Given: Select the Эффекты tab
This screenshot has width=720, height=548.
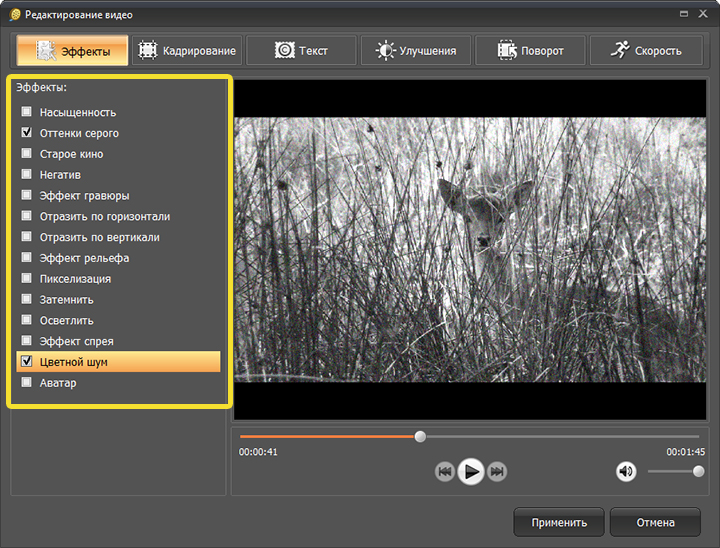Looking at the screenshot, I should (x=72, y=50).
